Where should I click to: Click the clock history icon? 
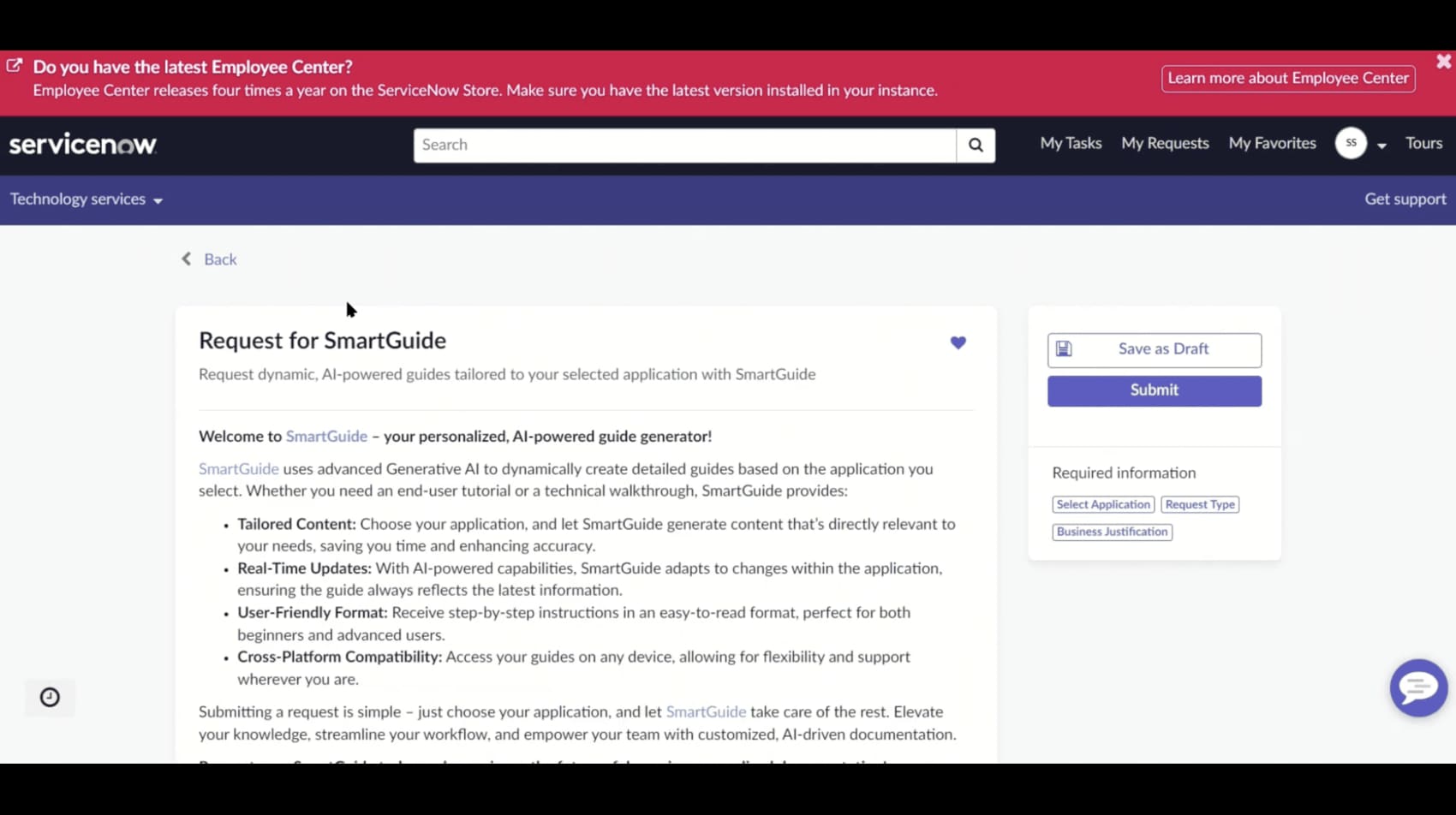tap(50, 697)
